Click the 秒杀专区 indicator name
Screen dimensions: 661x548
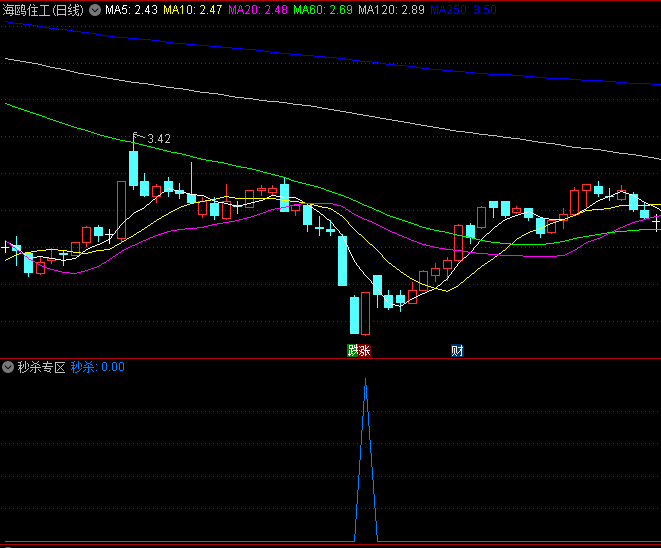[x=41, y=367]
